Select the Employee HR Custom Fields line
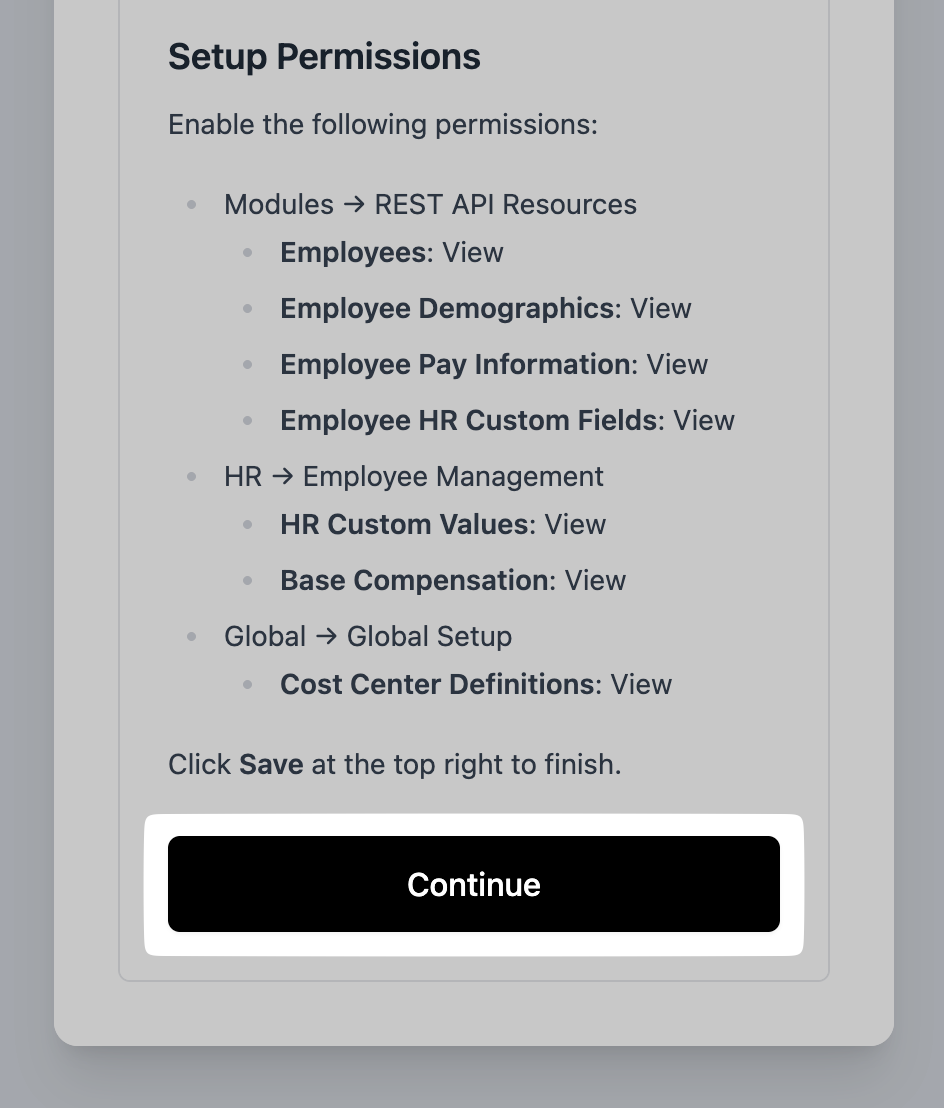Viewport: 944px width, 1108px height. (507, 421)
